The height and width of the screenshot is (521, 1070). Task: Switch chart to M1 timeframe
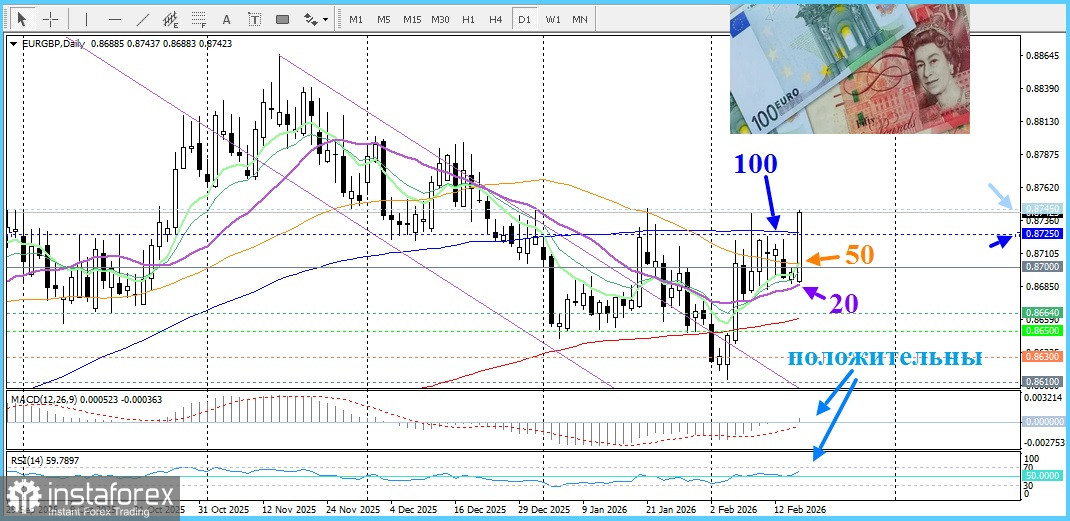(x=356, y=19)
